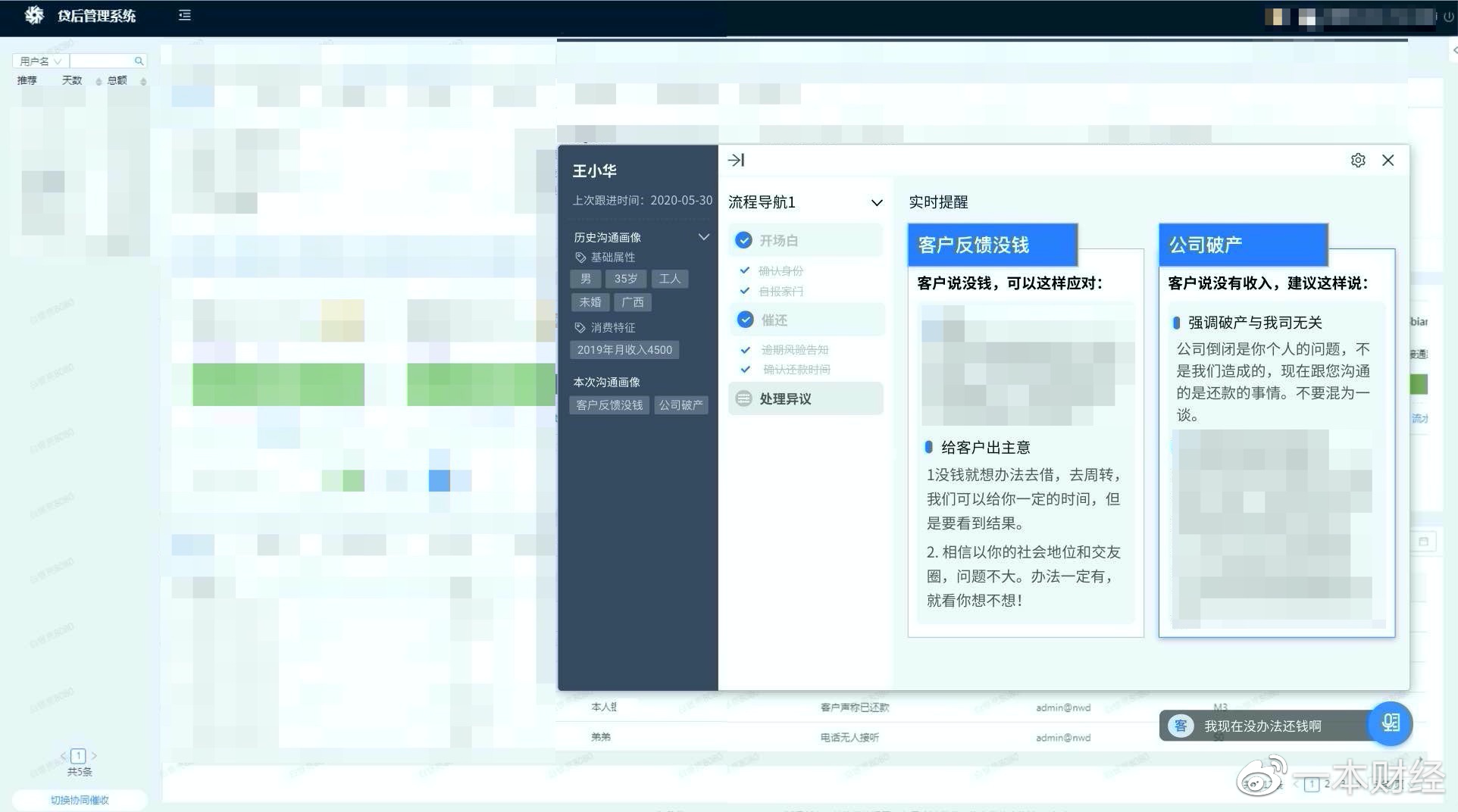Click the 消费特征 tag icon
This screenshot has height=812, width=1458.
(x=580, y=328)
